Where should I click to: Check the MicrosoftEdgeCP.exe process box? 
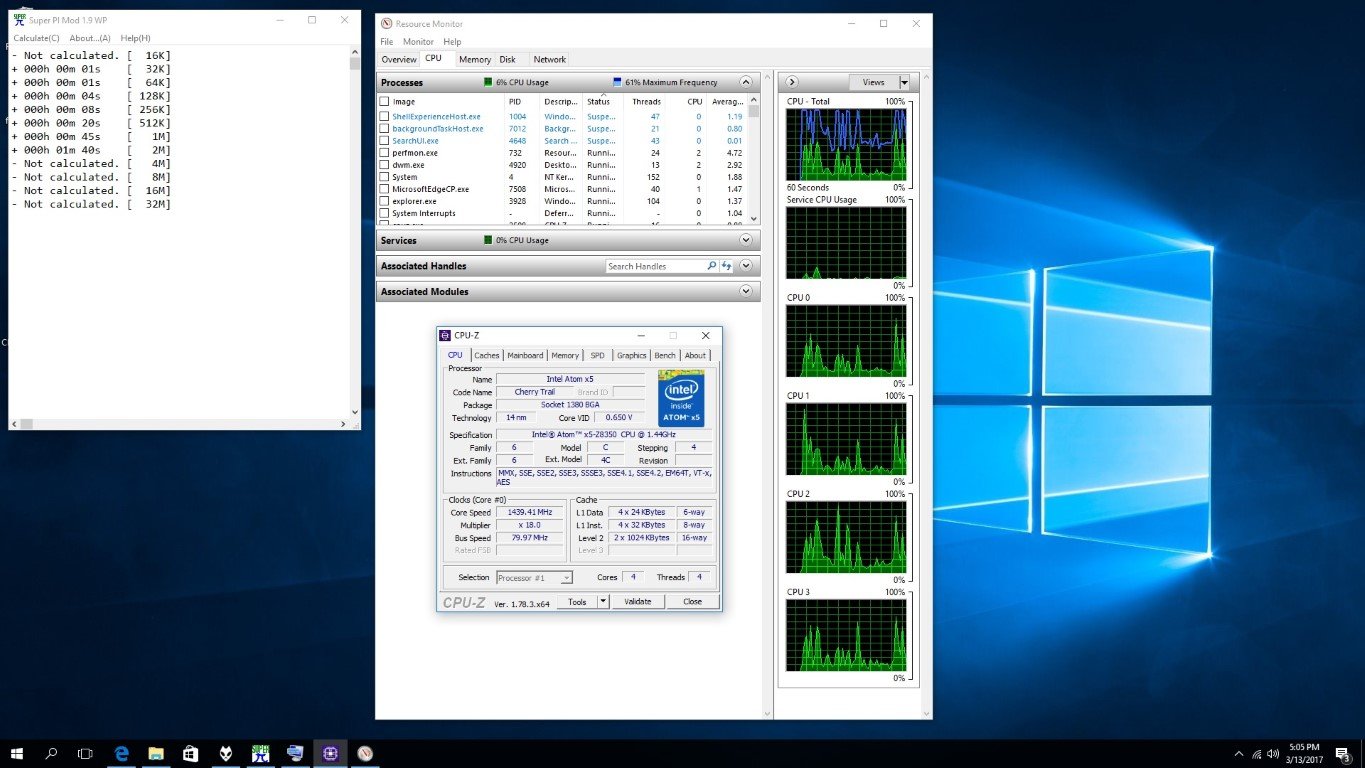click(x=384, y=189)
